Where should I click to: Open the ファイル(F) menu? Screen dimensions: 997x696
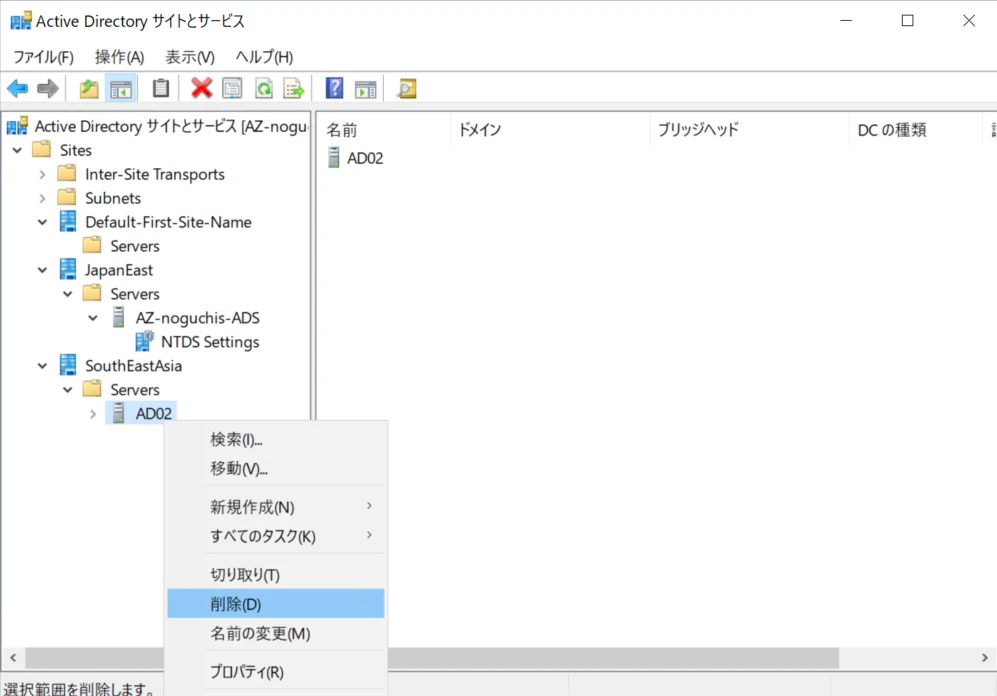[43, 57]
